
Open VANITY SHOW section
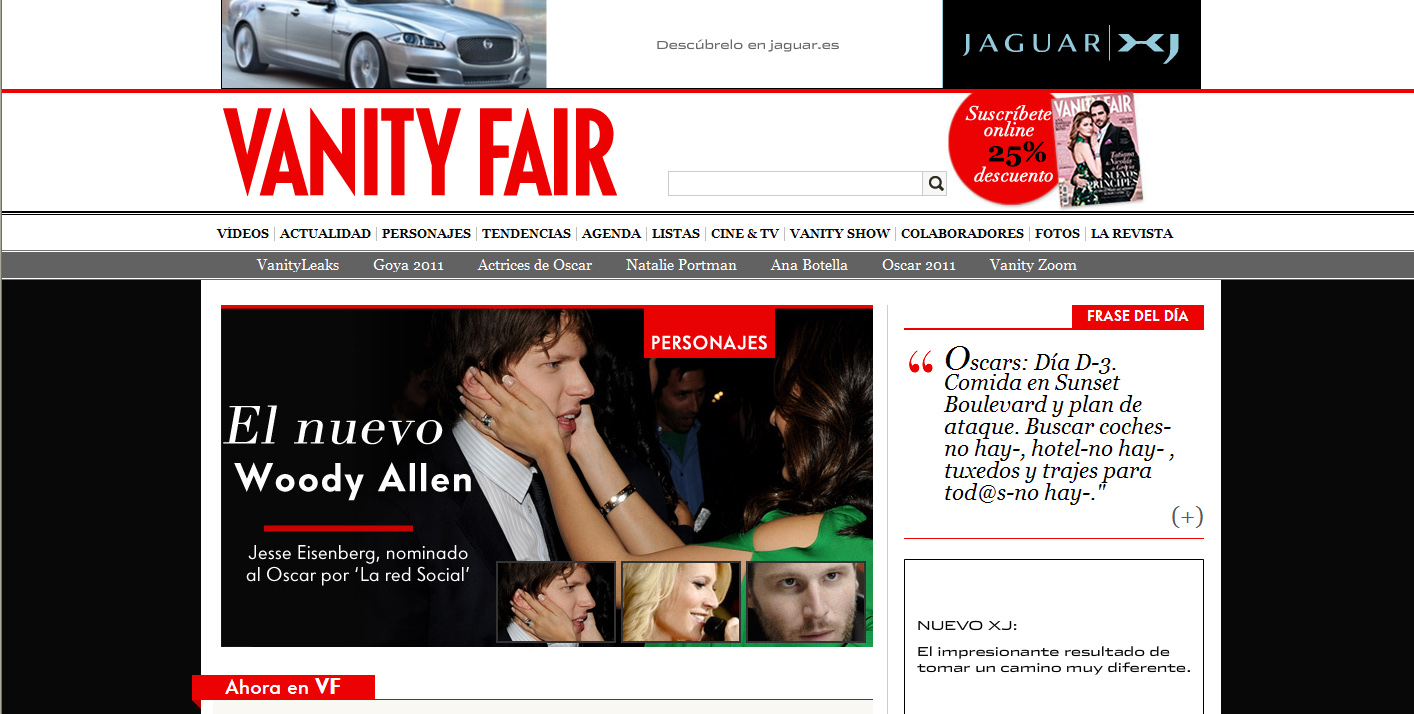(840, 233)
